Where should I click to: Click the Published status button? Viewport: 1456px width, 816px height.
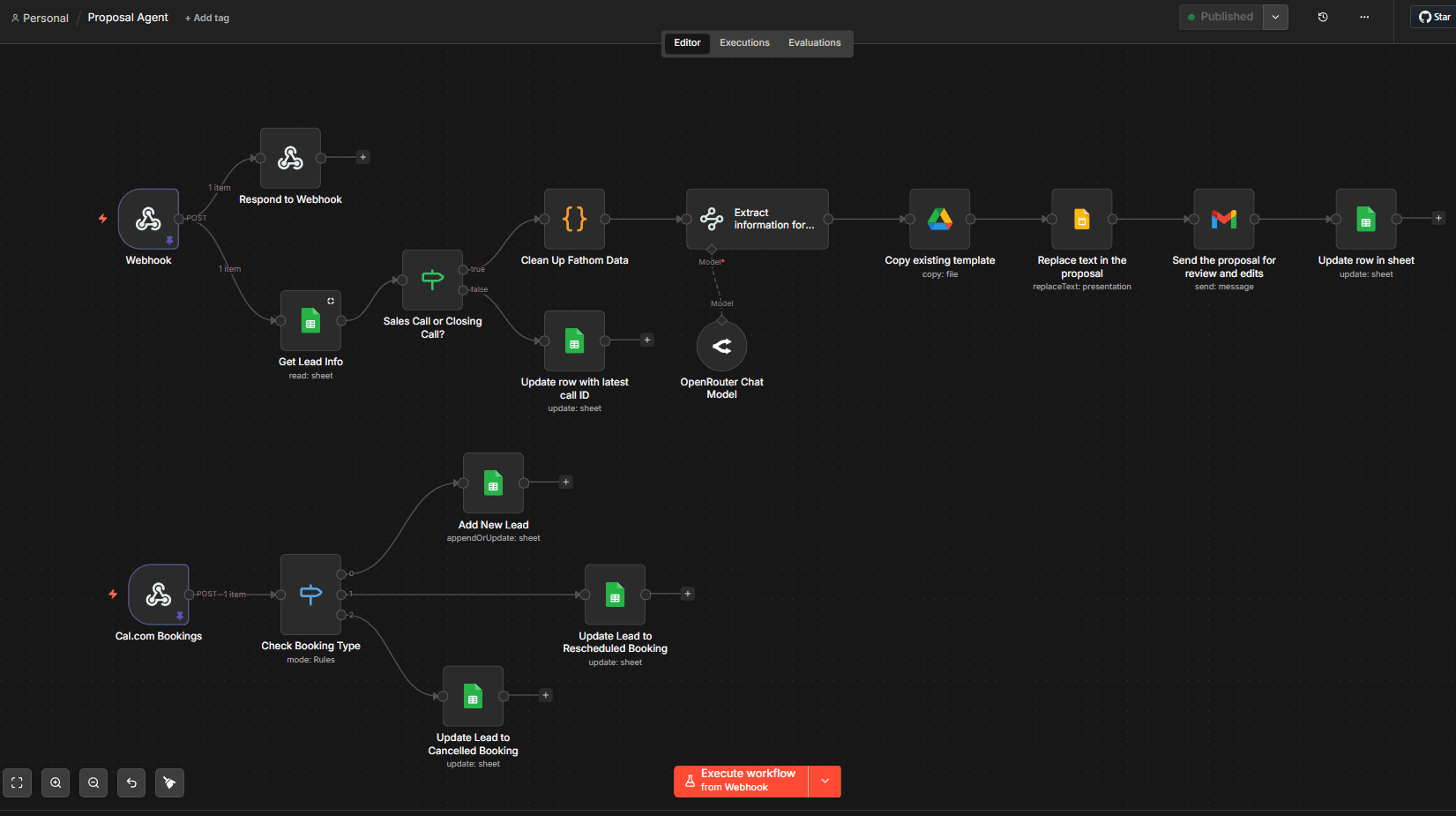1221,17
